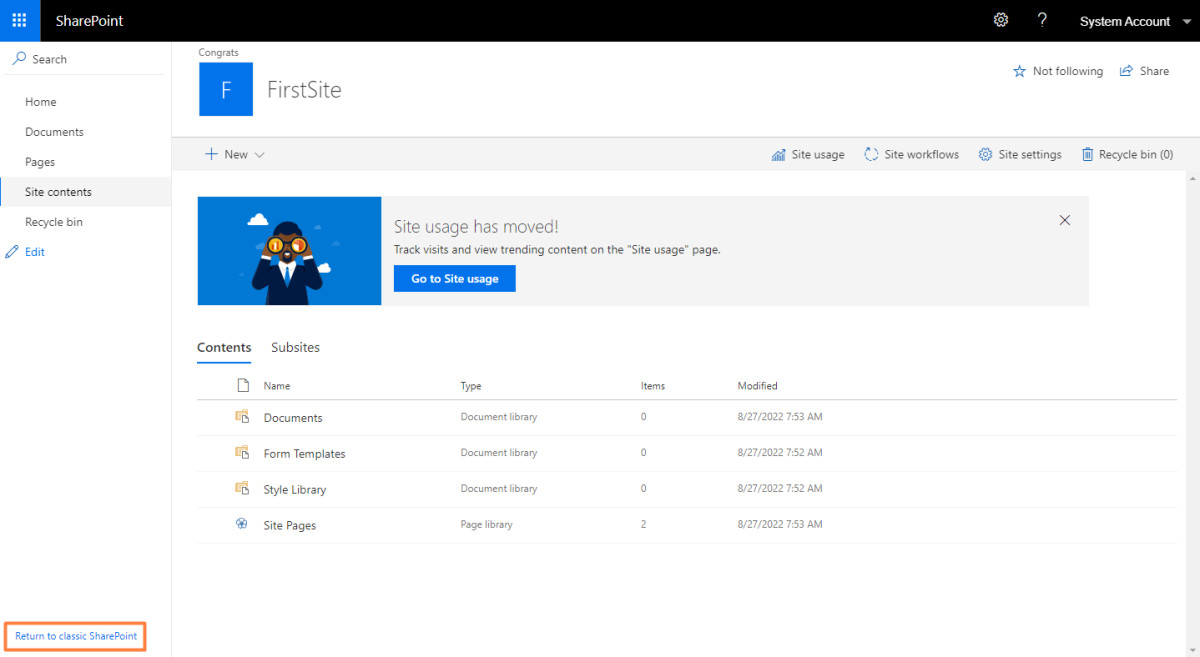Click the items count 2 for Site Pages
The height and width of the screenshot is (657, 1200).
click(644, 525)
